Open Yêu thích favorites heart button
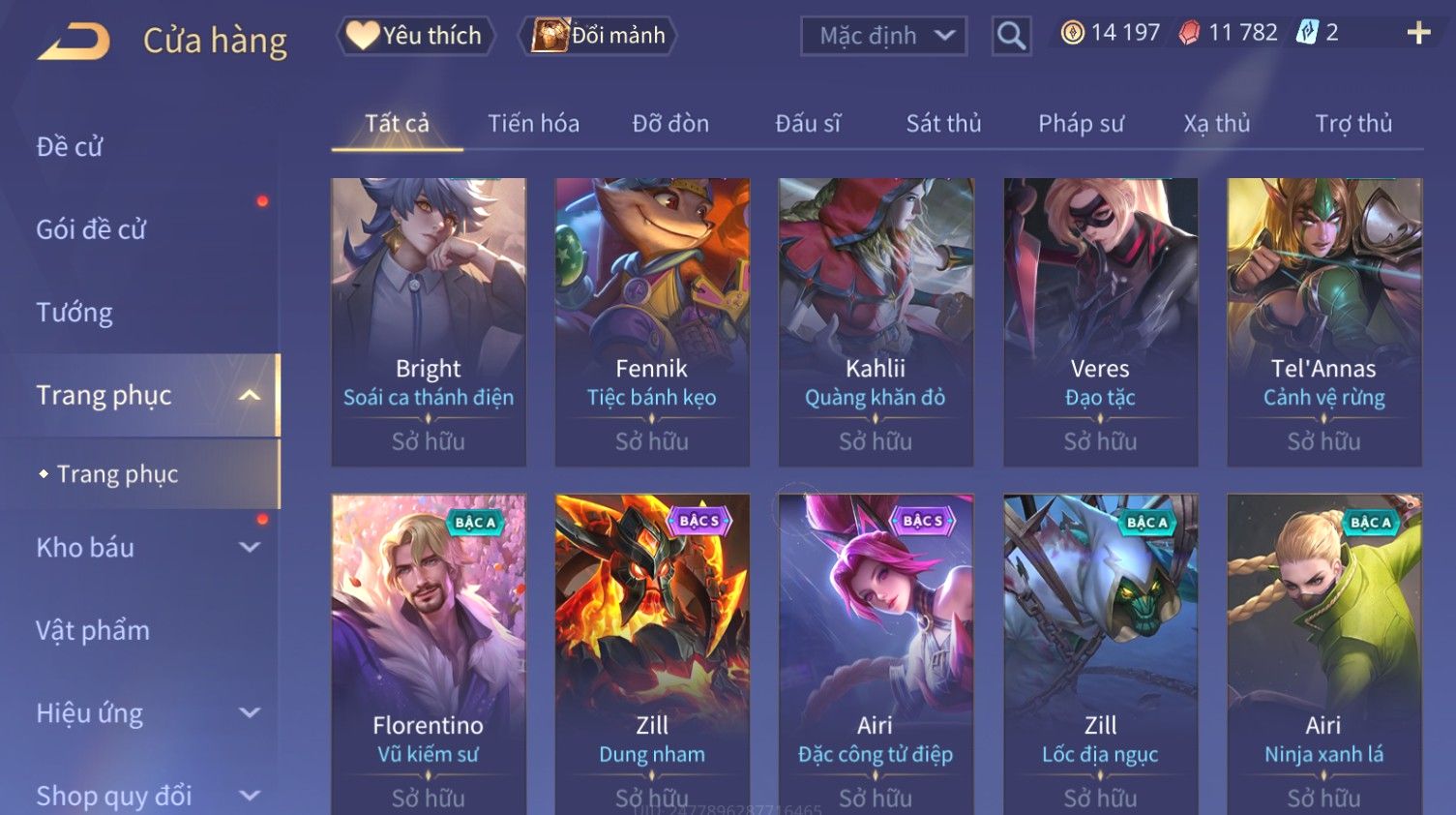 coord(415,36)
